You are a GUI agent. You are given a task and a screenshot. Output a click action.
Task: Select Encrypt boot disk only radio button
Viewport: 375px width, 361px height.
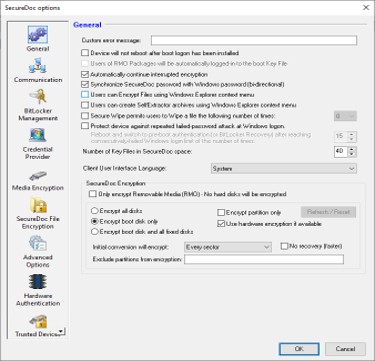pos(94,221)
